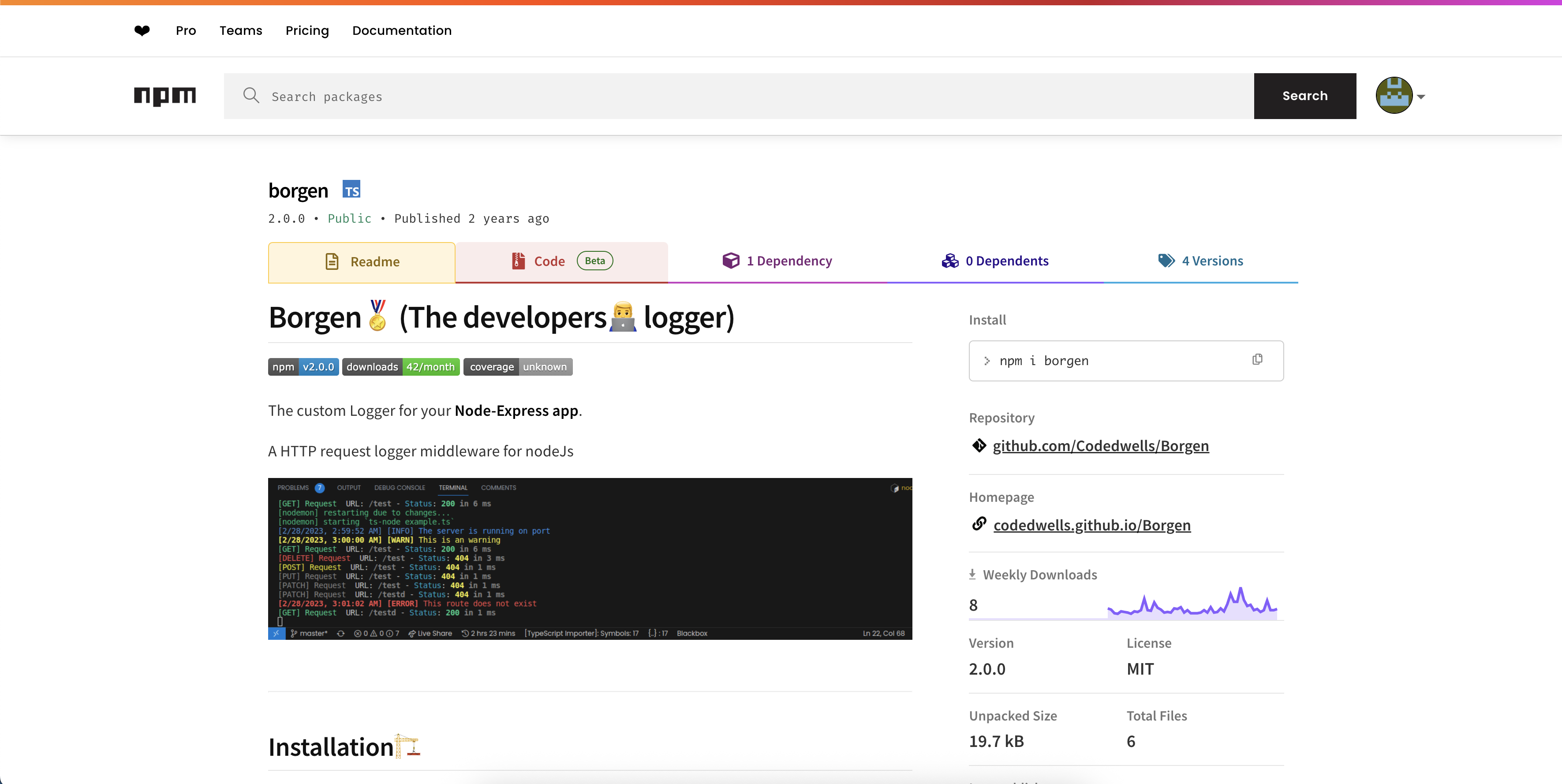This screenshot has height=784, width=1562.
Task: Open codedwells.github.io/Borgen homepage link
Action: pos(1091,525)
